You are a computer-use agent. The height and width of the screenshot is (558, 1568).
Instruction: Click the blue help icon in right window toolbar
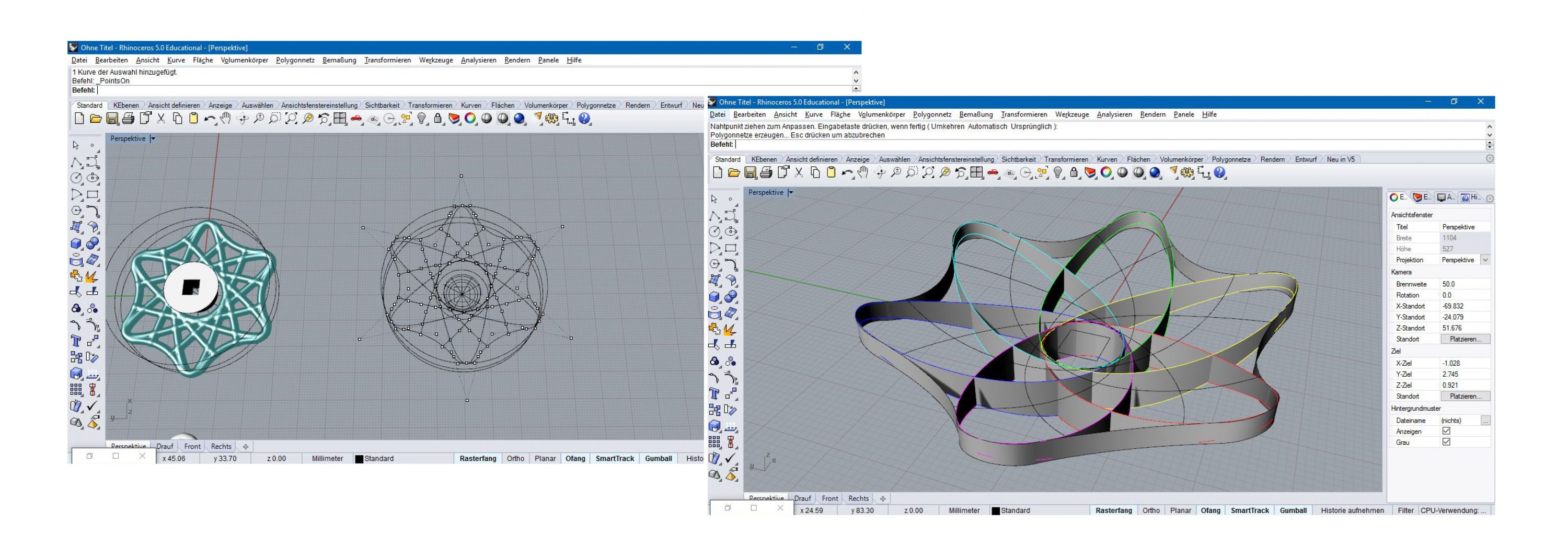coord(1220,173)
